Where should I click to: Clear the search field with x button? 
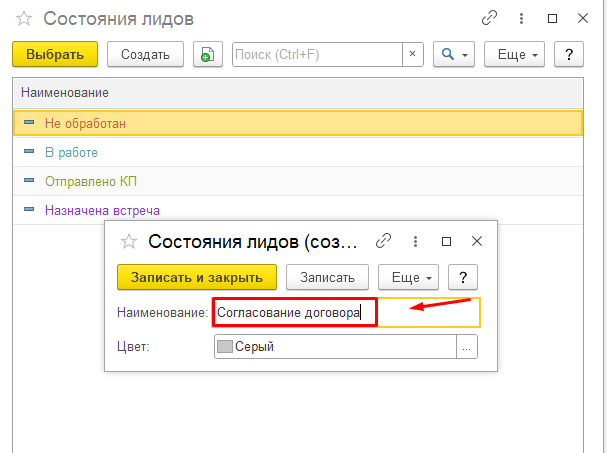pos(413,54)
